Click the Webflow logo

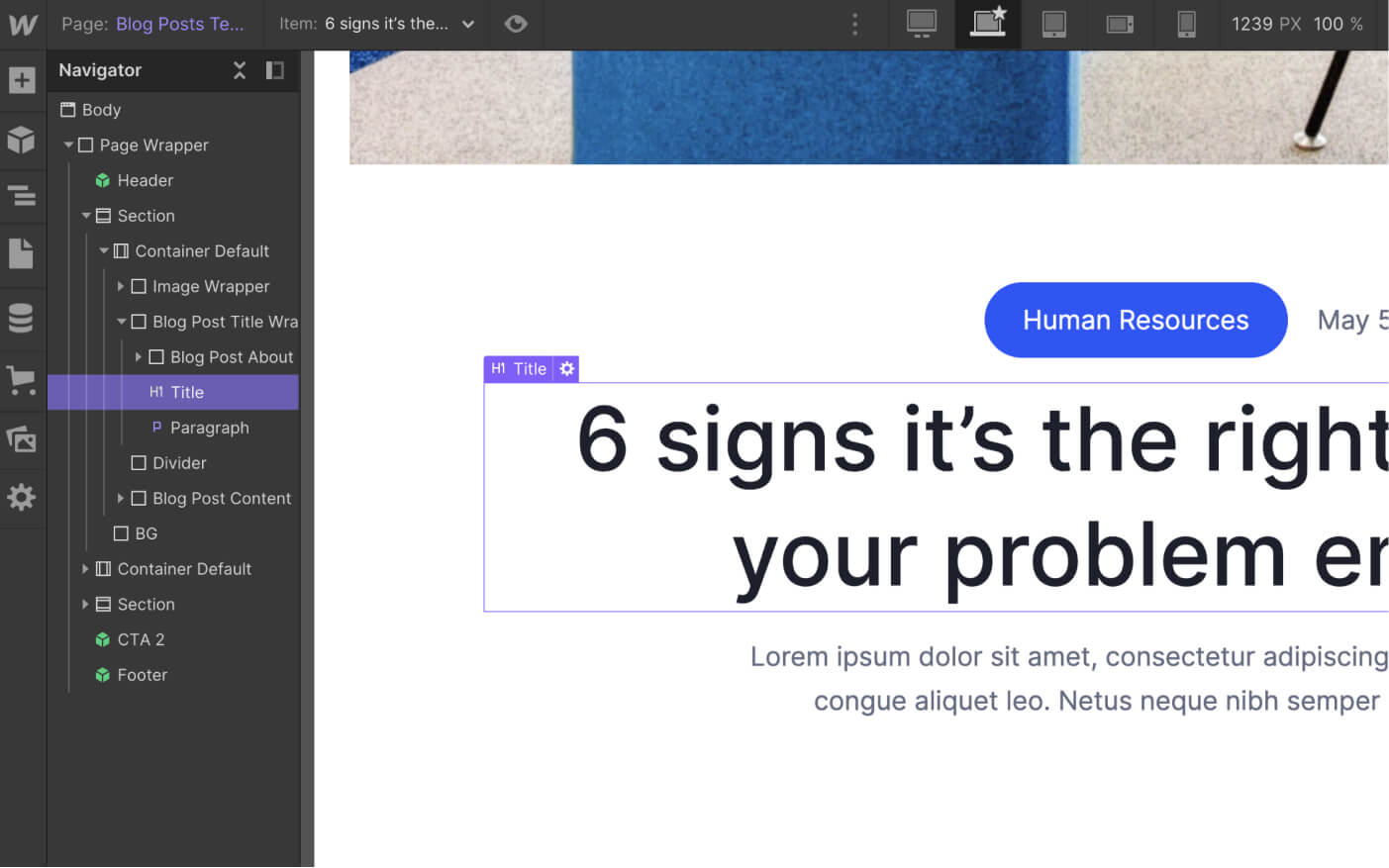pyautogui.click(x=22, y=24)
